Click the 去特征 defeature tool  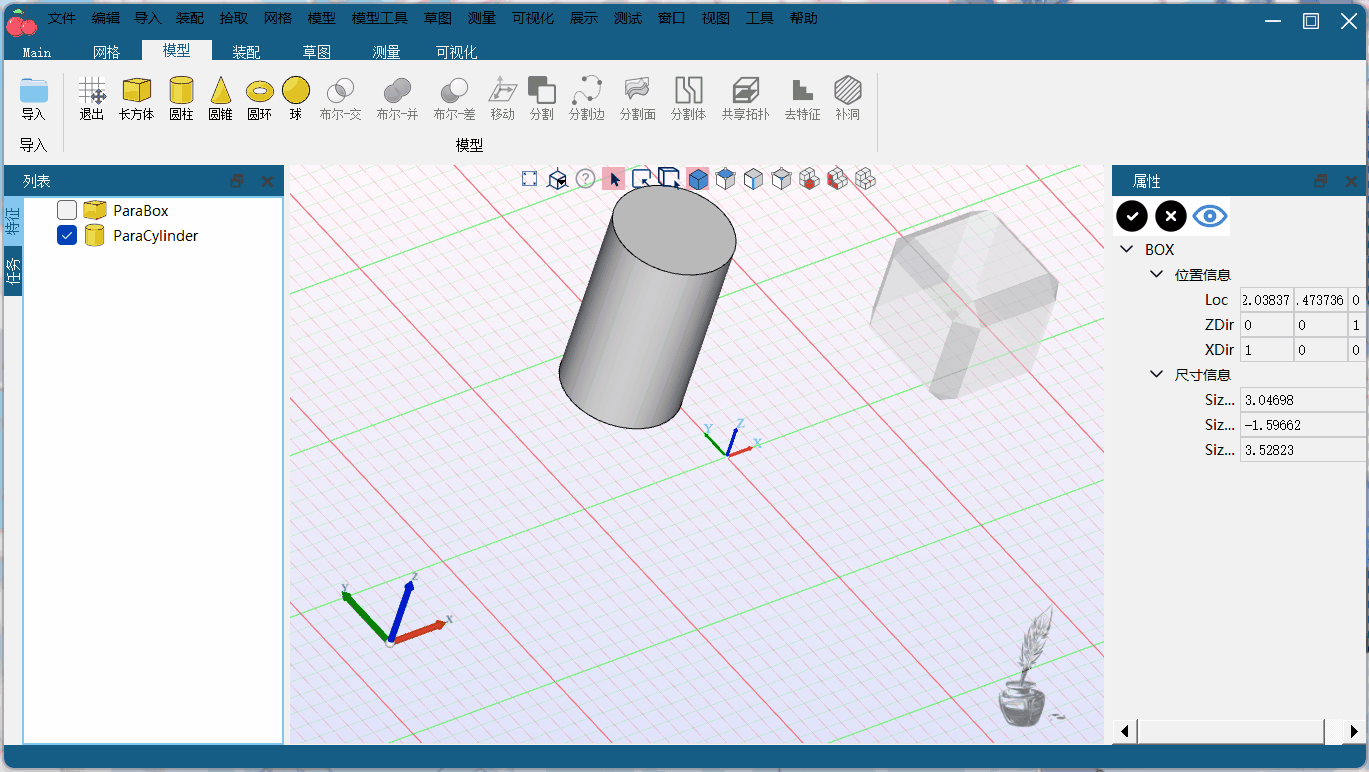(802, 90)
